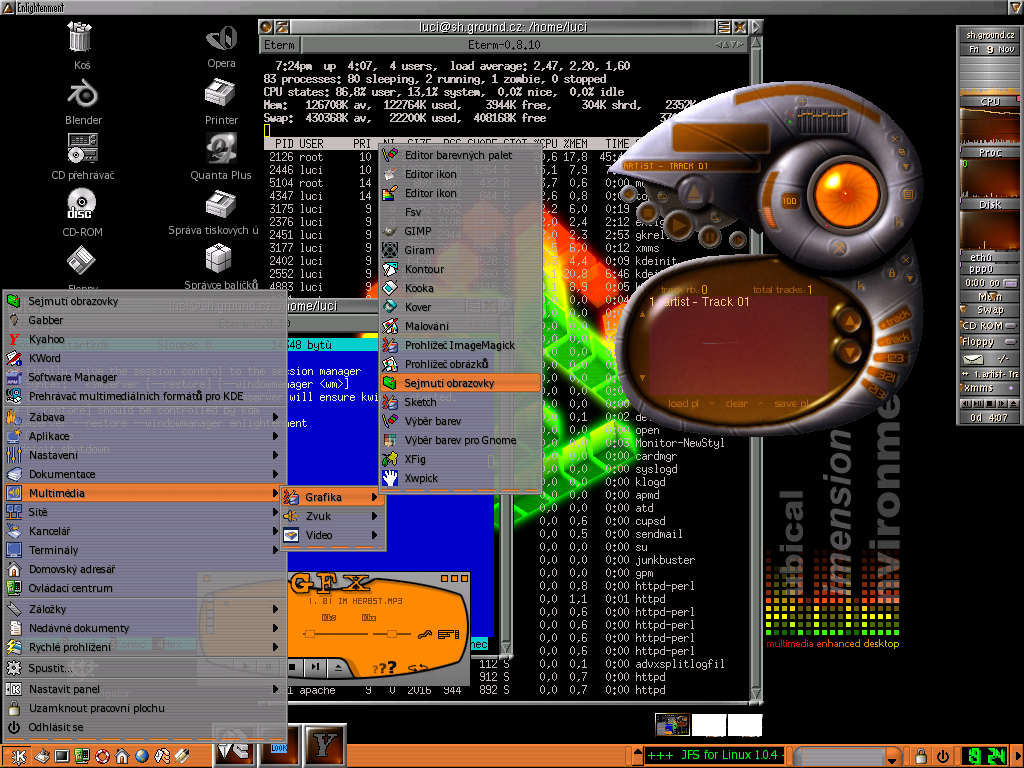Screen dimensions: 1024x768
Task: Click load pl in the playlist
Action: coord(682,404)
